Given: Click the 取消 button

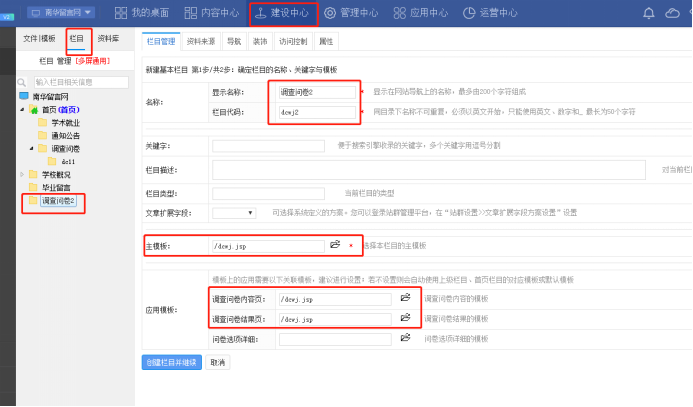Looking at the screenshot, I should [x=218, y=362].
